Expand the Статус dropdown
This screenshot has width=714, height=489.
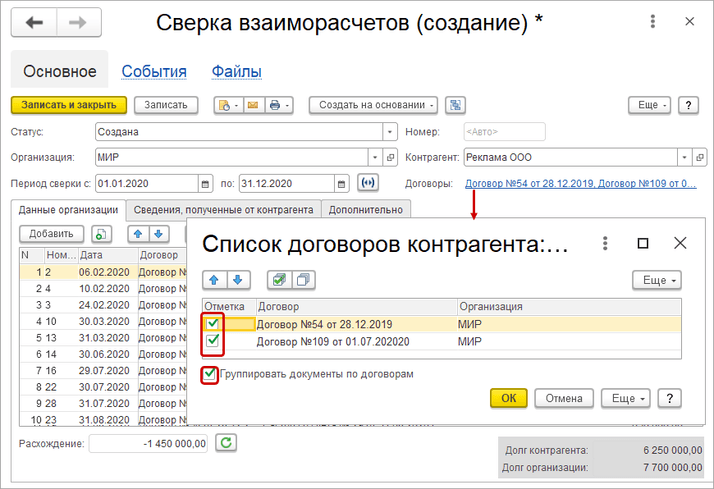(x=389, y=132)
